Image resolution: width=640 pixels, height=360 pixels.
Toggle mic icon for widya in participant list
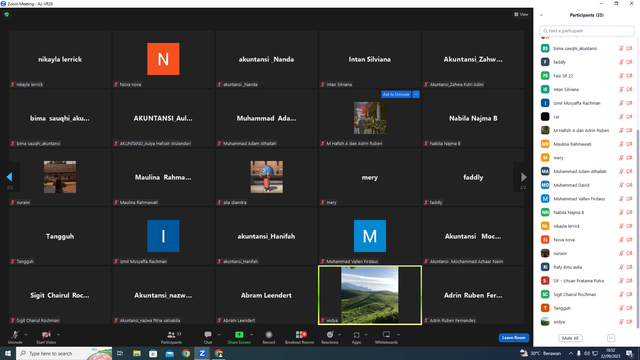[621, 322]
